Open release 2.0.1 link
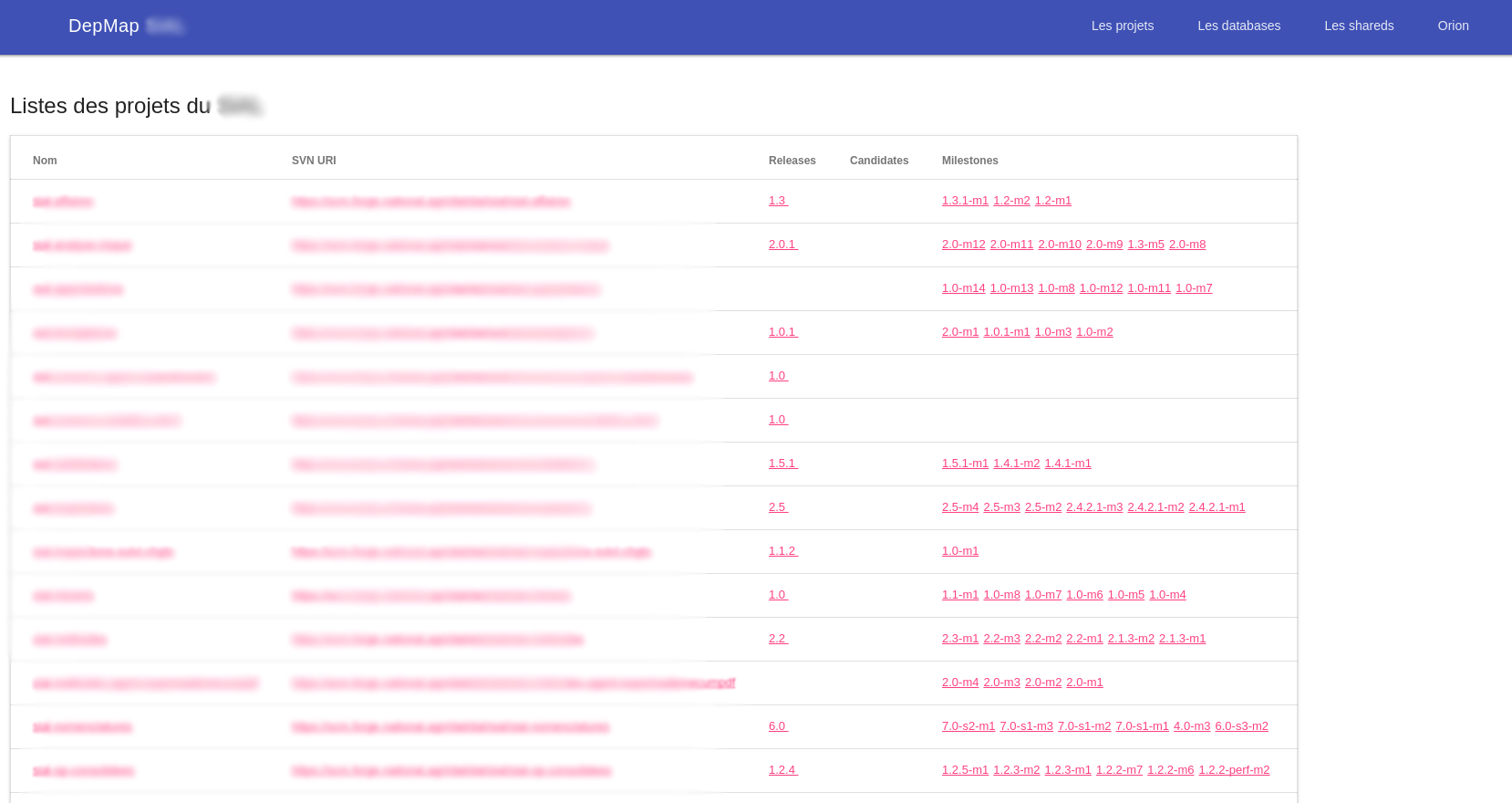Screen dimensions: 1512x803 coord(782,245)
